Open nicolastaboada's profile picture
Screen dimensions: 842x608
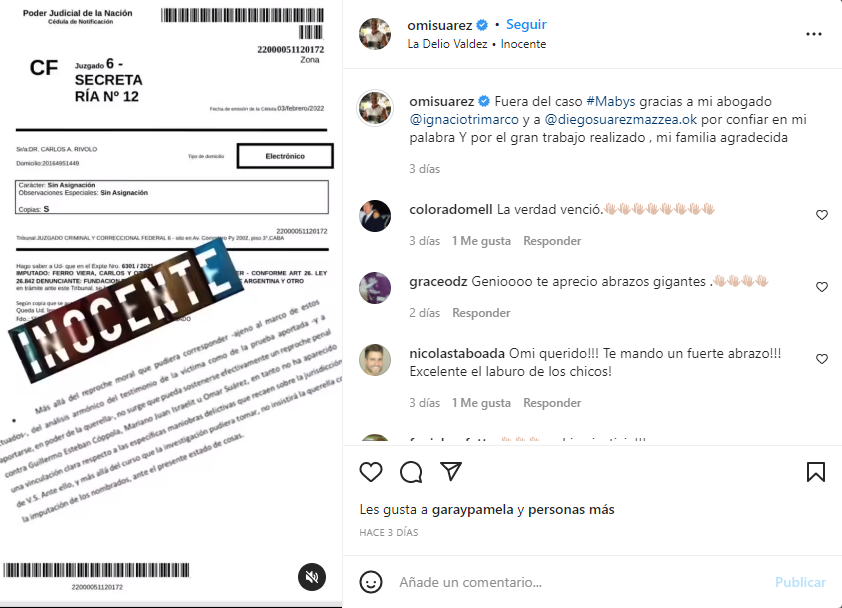pyautogui.click(x=375, y=360)
